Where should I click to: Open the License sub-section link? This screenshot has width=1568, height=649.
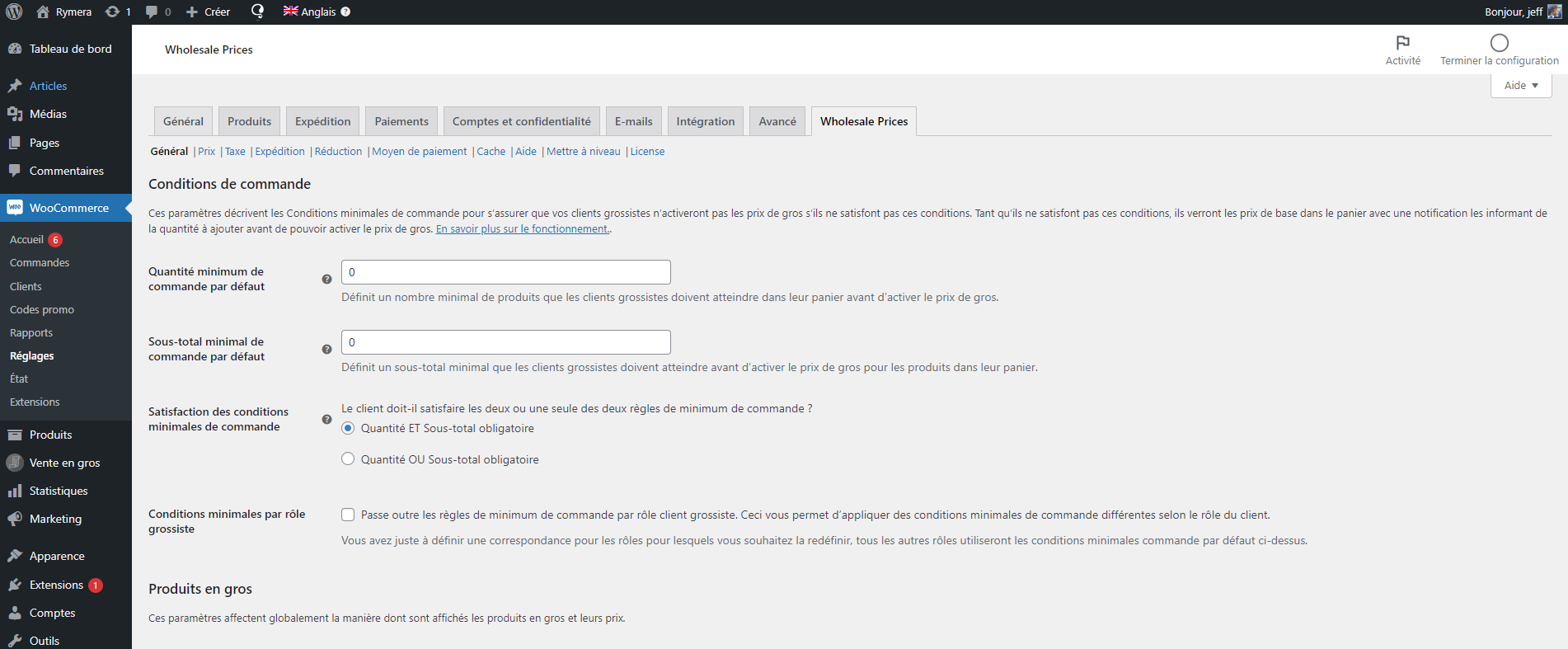tap(647, 152)
